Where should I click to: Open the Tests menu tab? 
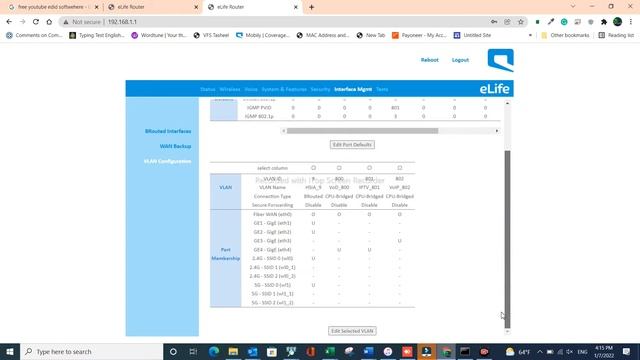click(382, 89)
